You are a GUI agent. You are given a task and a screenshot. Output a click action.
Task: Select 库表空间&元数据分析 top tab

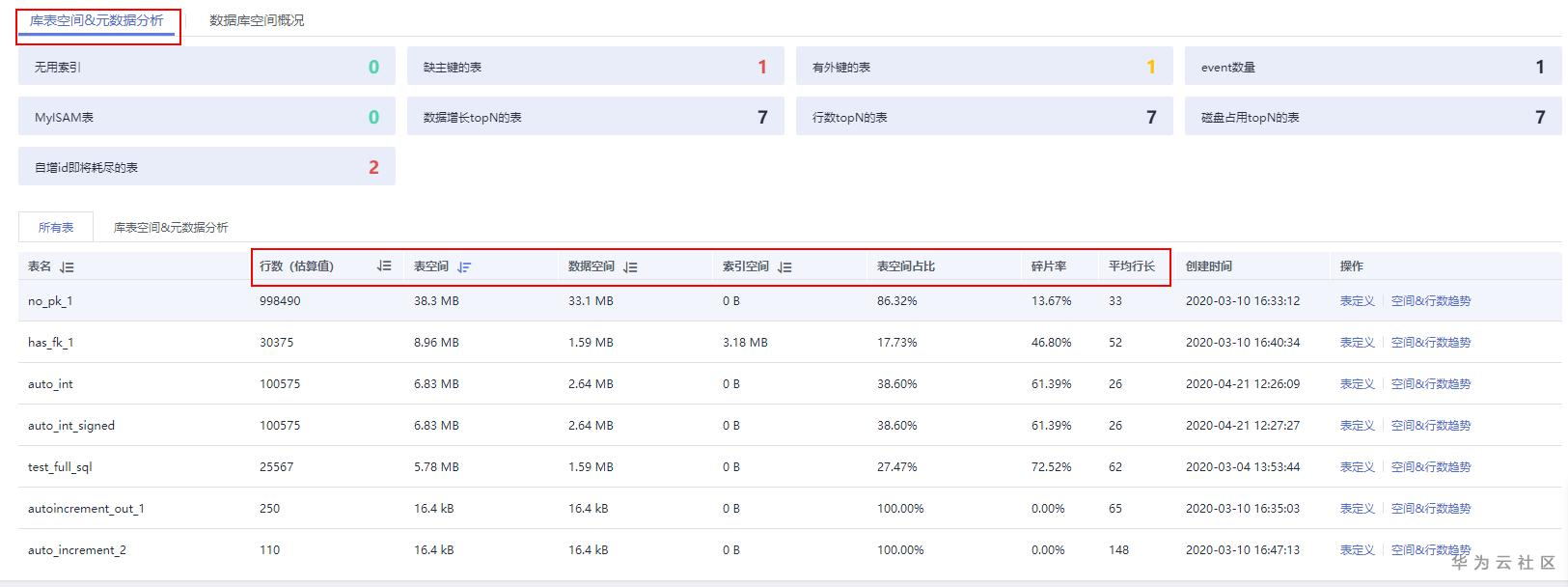click(96, 20)
